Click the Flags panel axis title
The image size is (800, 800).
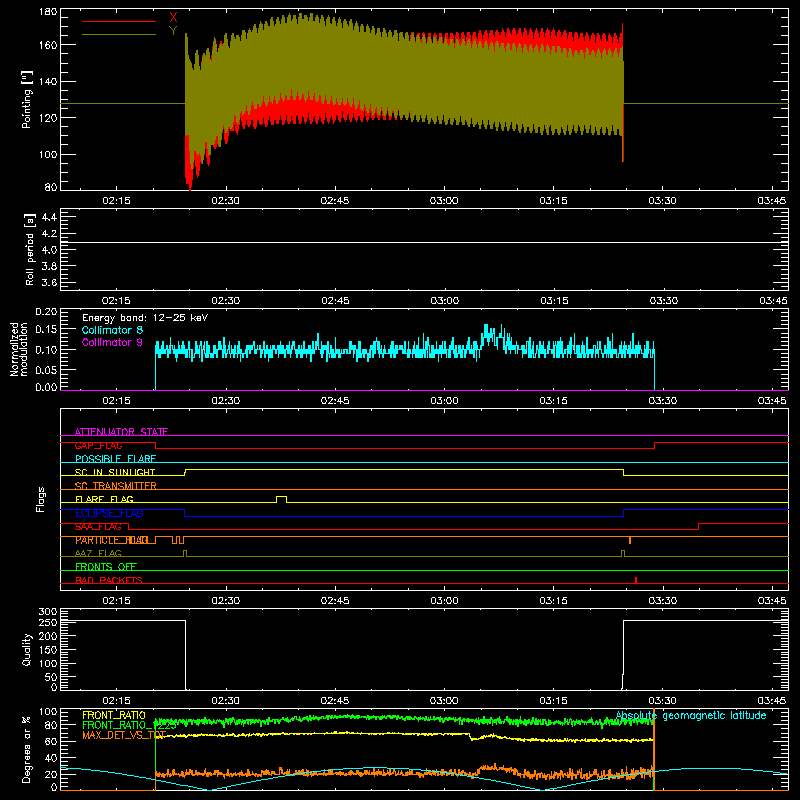point(41,499)
